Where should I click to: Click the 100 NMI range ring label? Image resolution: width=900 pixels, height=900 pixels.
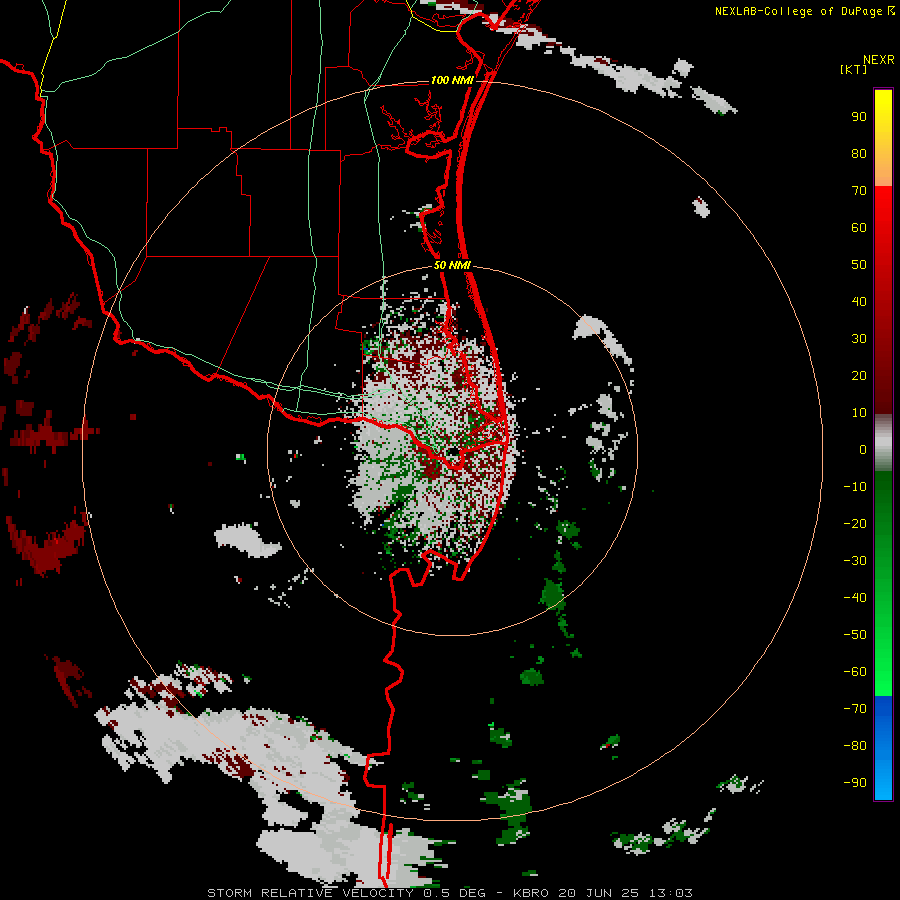coord(452,80)
